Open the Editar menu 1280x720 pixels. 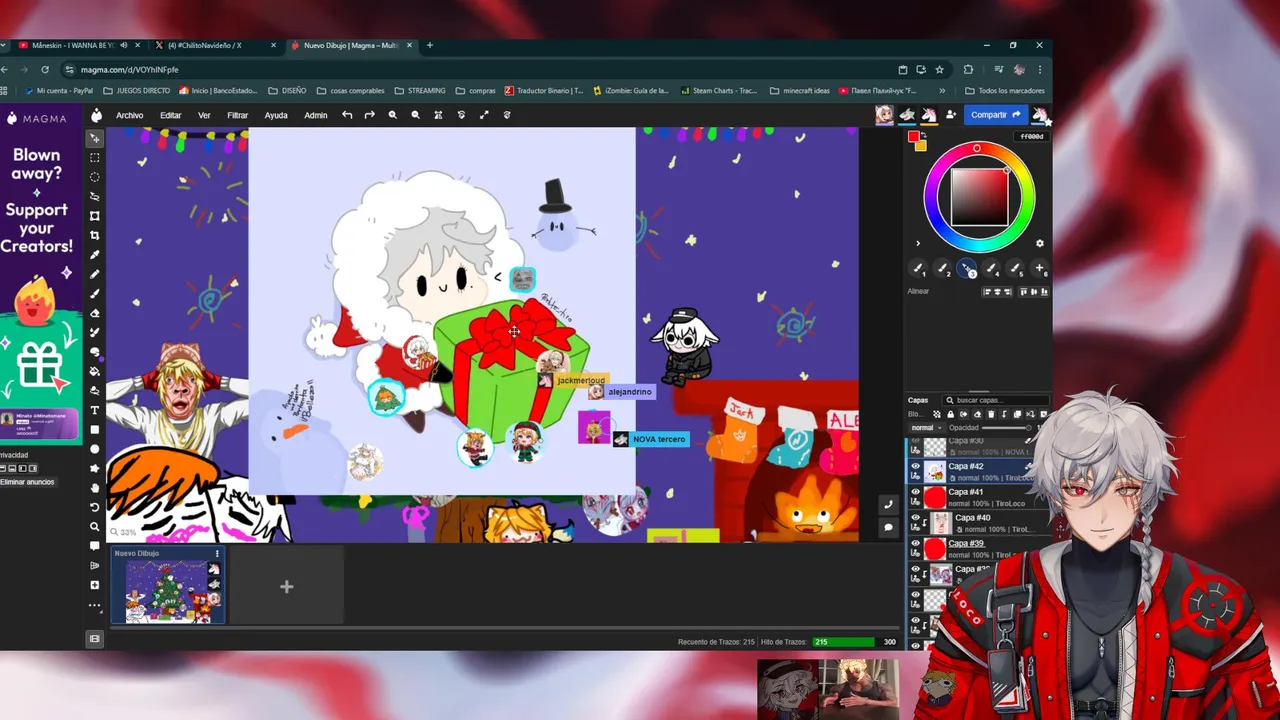click(171, 115)
